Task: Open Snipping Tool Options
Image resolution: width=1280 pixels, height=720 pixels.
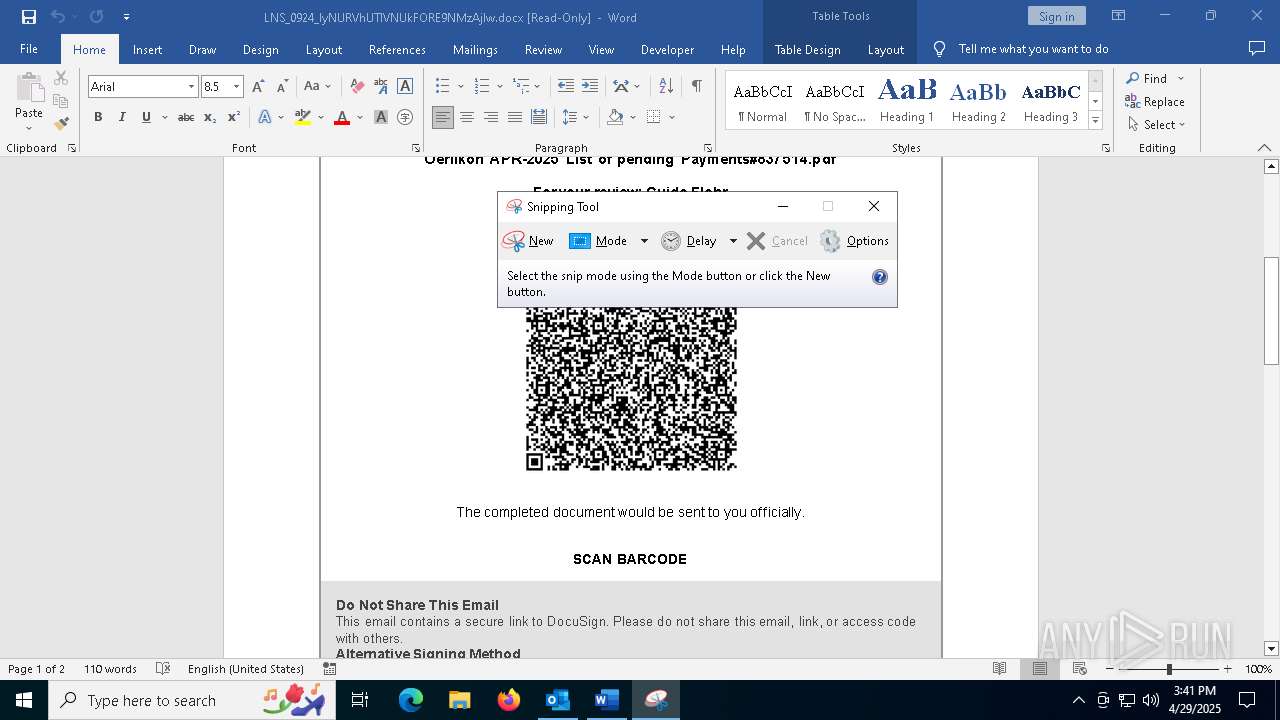Action: coord(854,241)
